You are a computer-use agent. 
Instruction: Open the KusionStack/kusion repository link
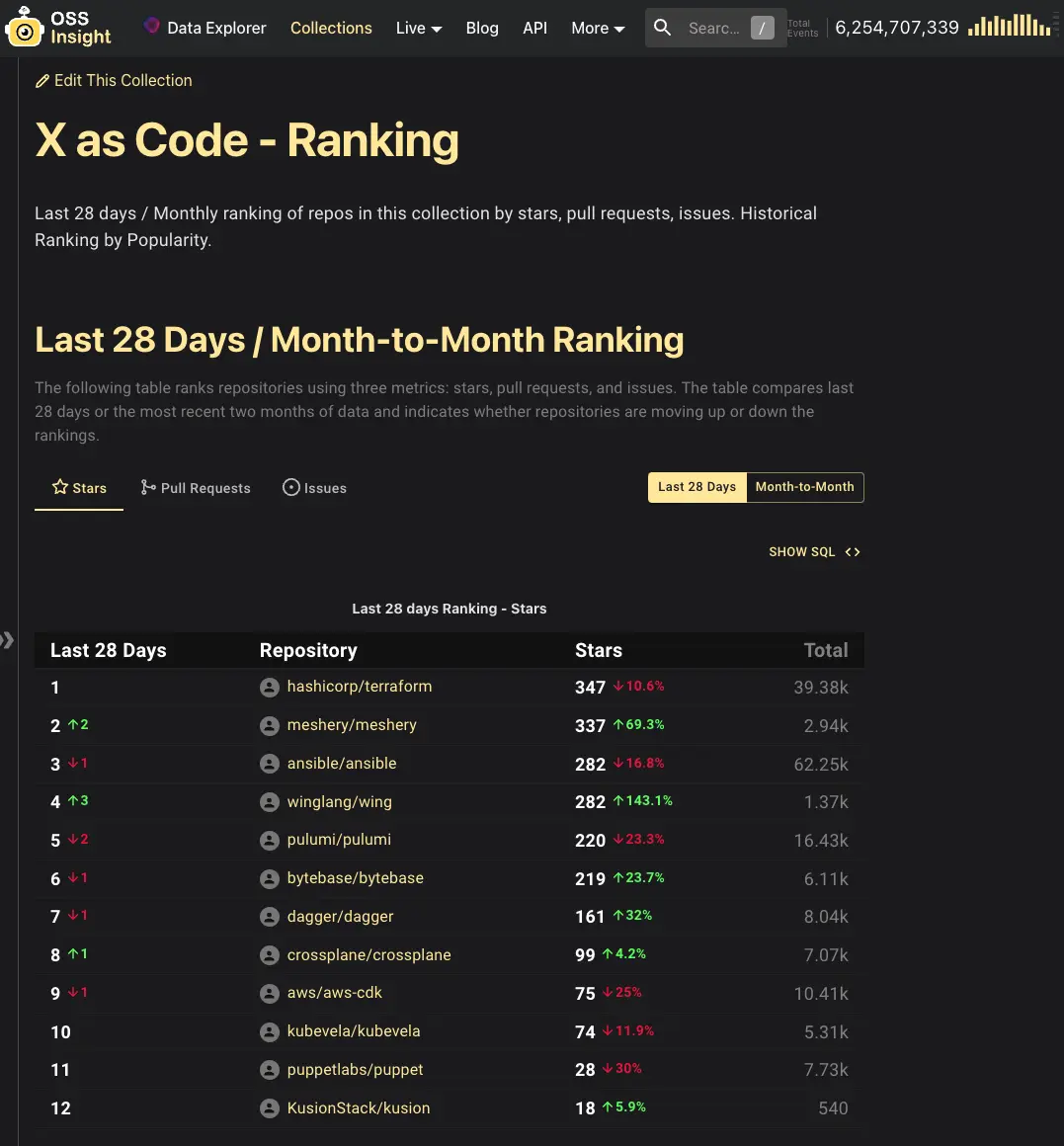(359, 1108)
